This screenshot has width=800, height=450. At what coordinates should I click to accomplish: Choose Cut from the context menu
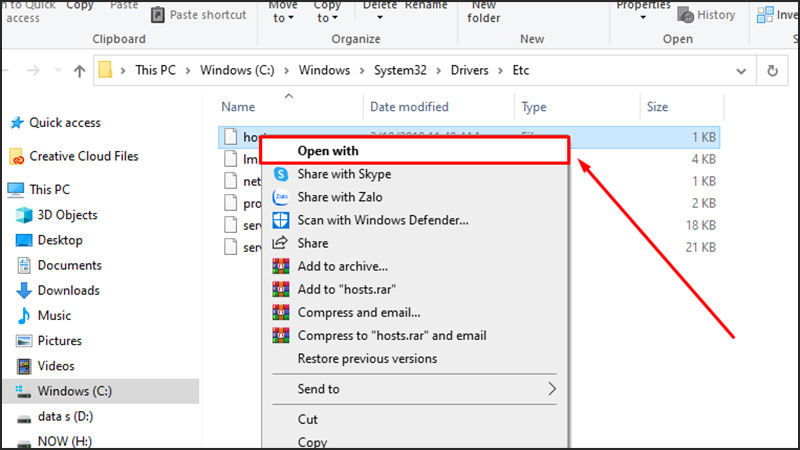(x=308, y=419)
